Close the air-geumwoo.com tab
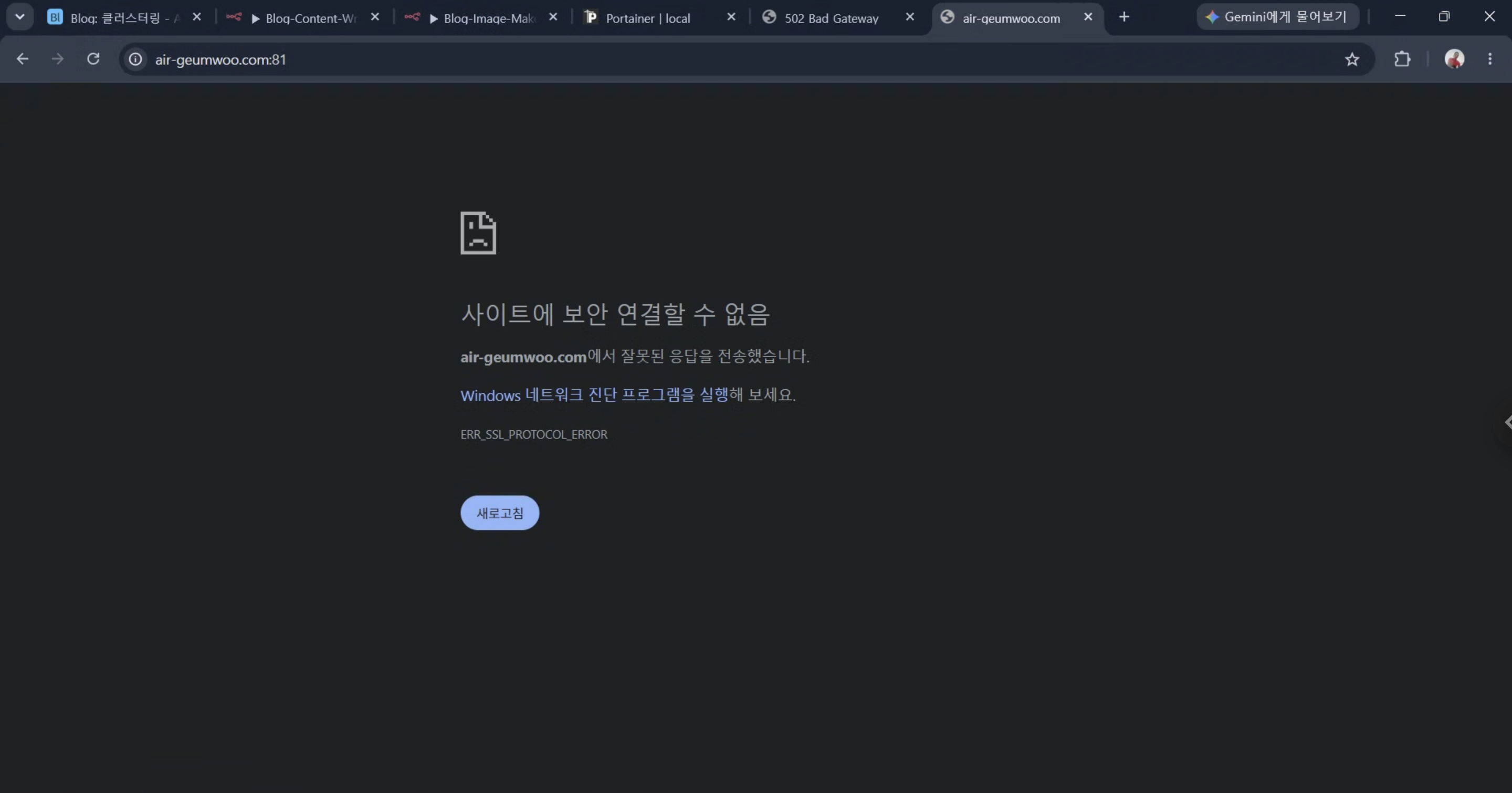 pos(1088,18)
